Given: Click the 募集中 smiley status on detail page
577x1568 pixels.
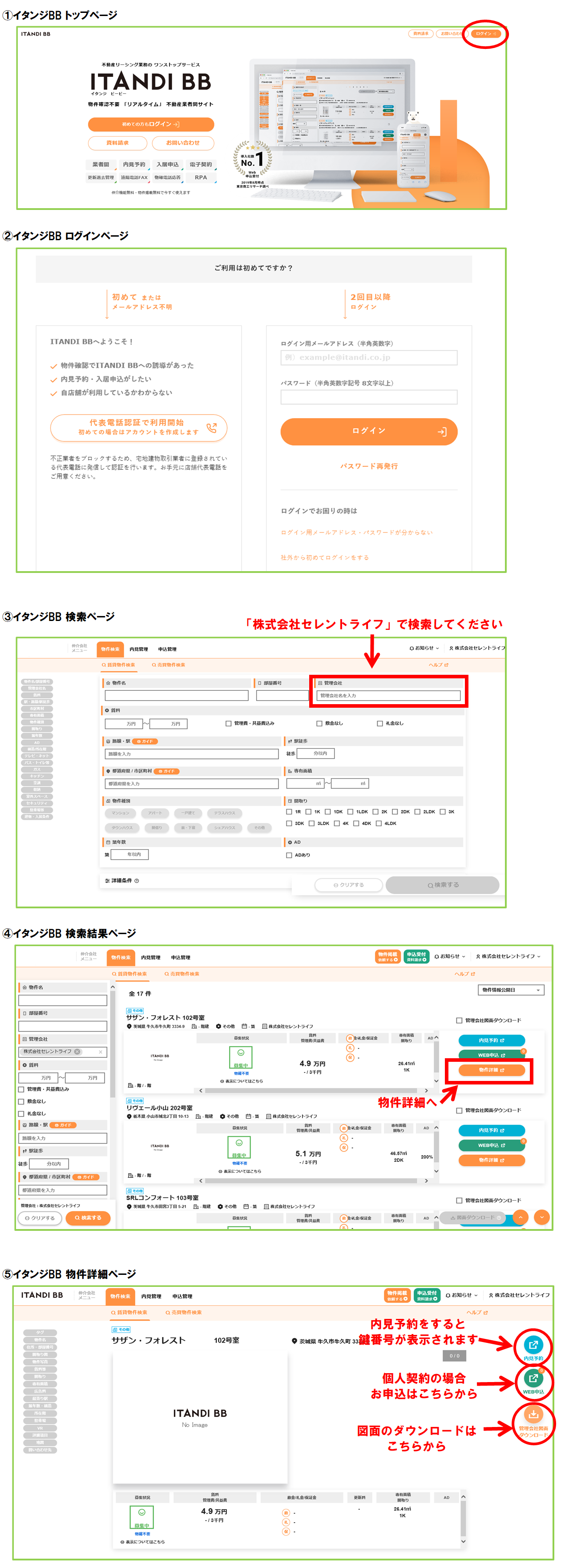Looking at the screenshot, I should pos(142,1517).
